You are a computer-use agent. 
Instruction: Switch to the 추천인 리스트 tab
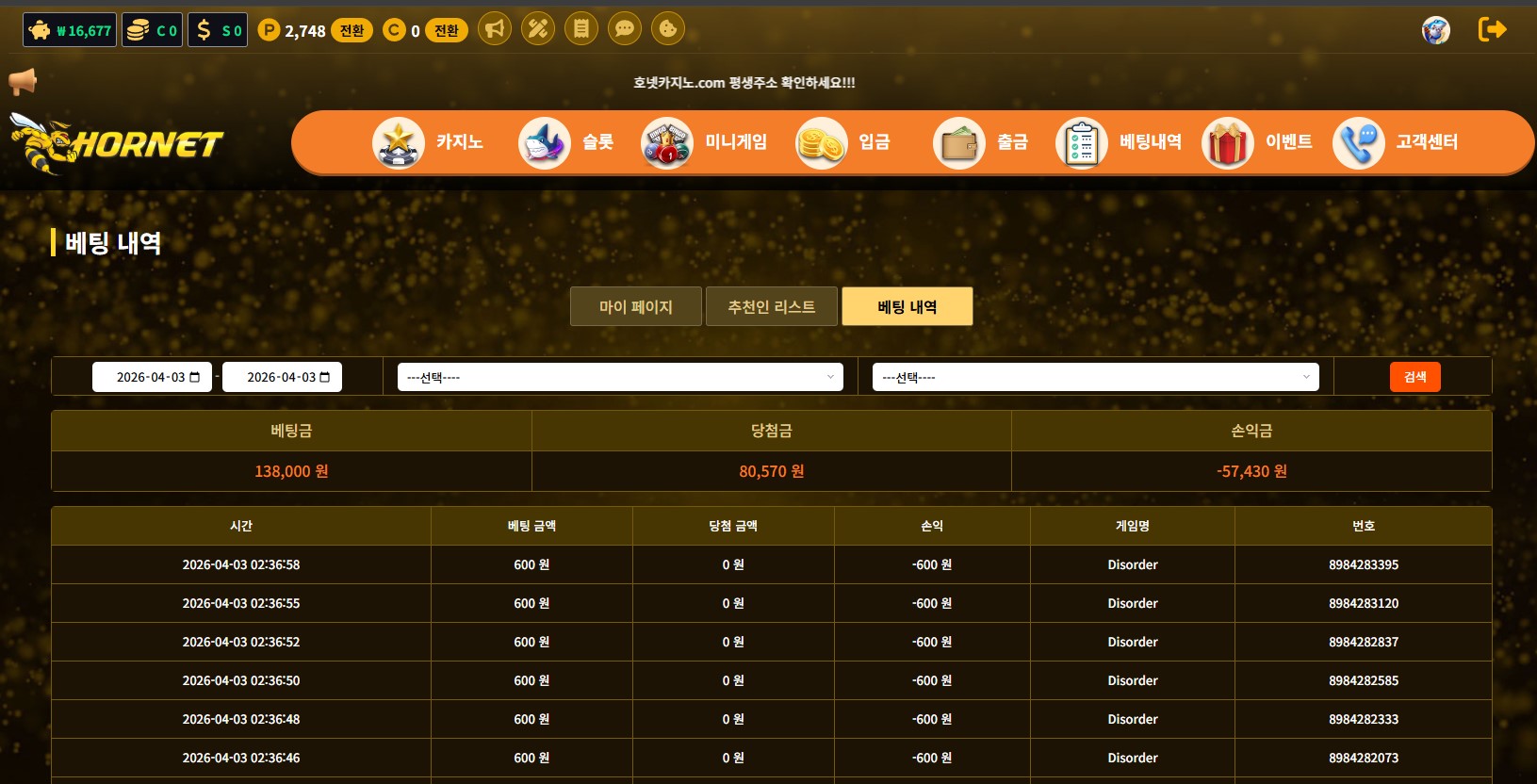[x=771, y=306]
